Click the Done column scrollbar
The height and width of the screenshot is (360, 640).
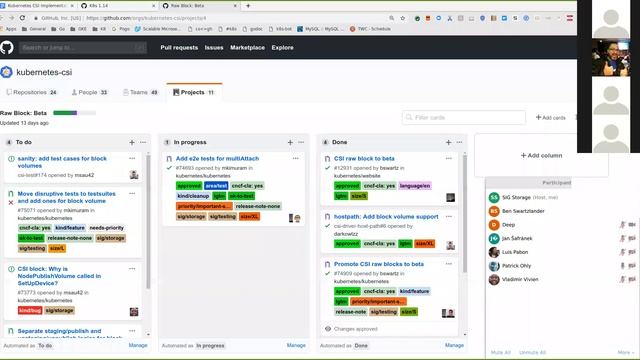[464, 212]
